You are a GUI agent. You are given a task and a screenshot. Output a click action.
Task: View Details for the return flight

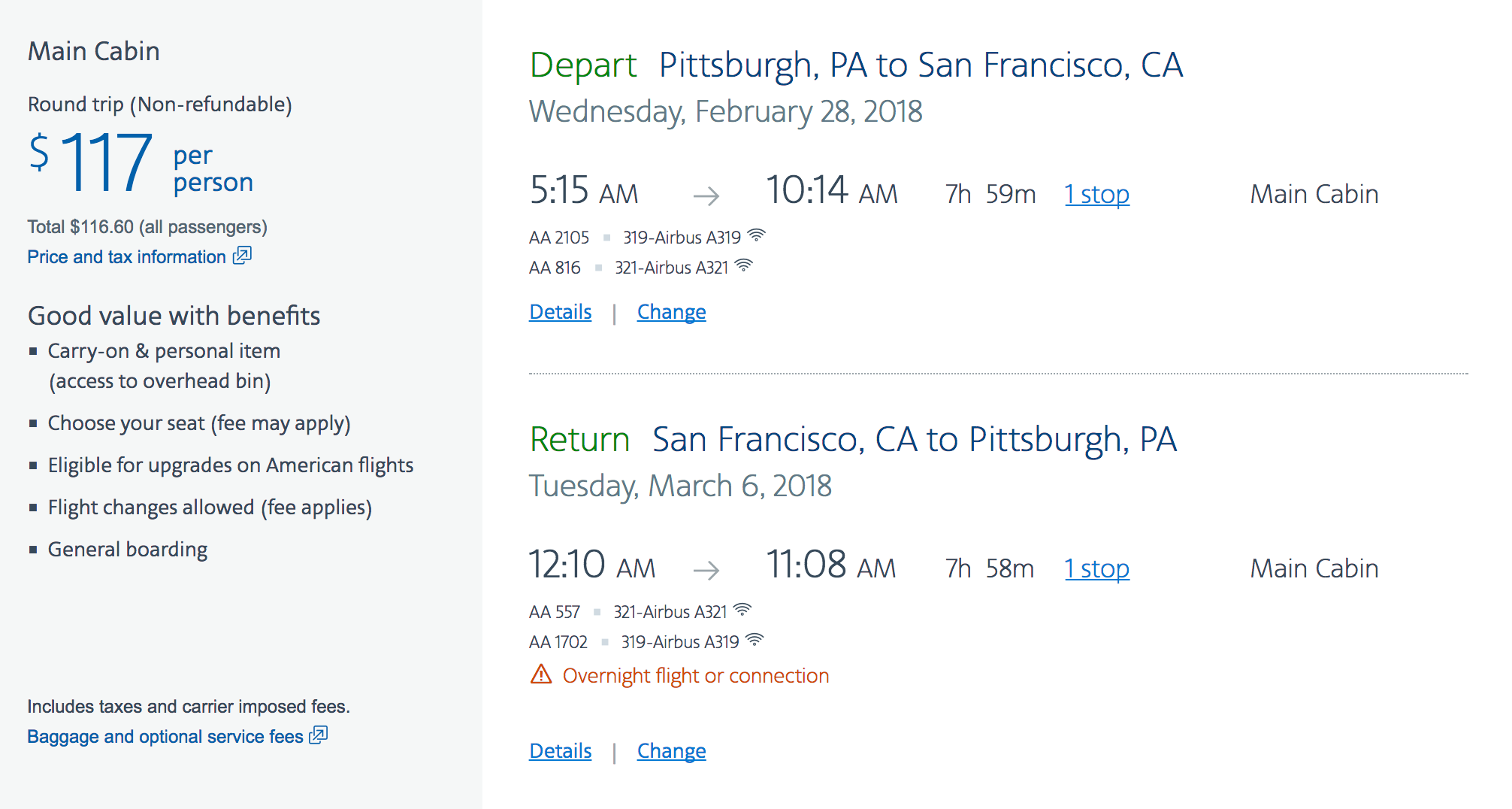click(560, 751)
